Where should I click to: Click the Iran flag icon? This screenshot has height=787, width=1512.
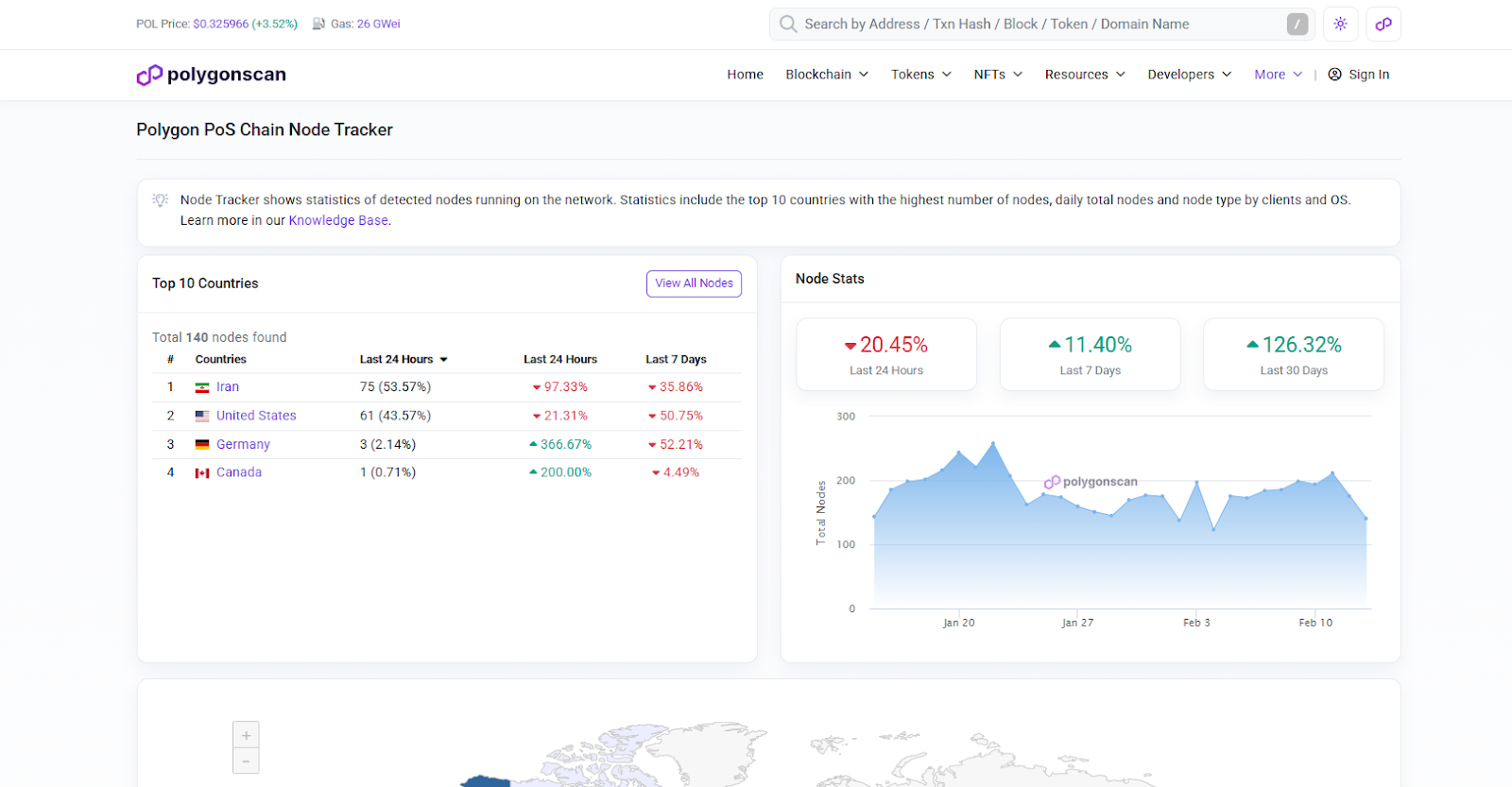click(x=202, y=387)
